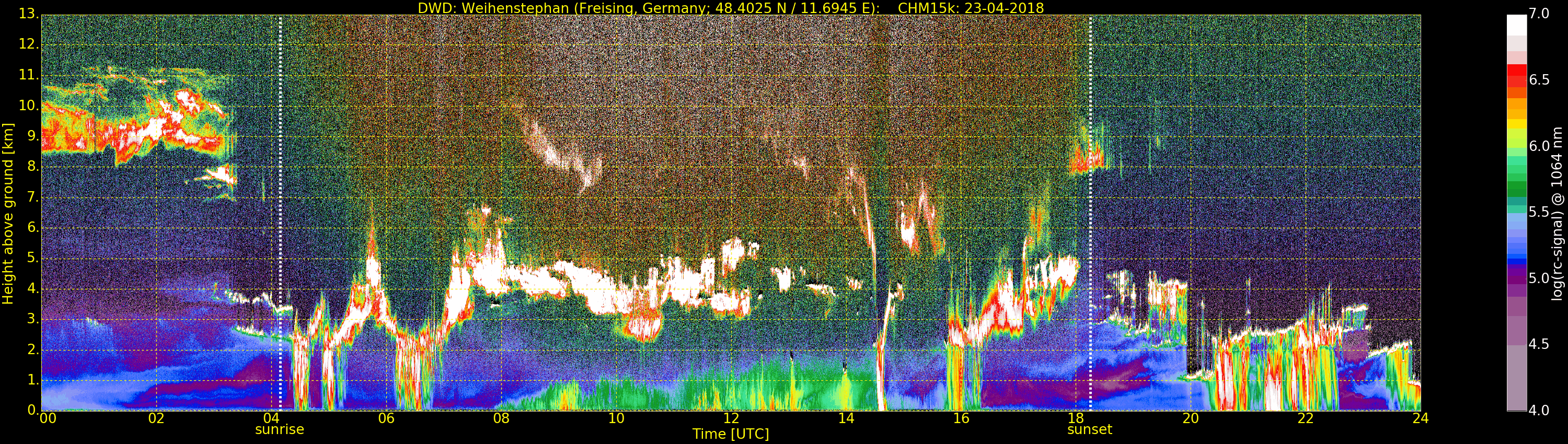
Task: Select the "CHM15k: 23-04-2018" text in the title
Action: tap(971, 8)
